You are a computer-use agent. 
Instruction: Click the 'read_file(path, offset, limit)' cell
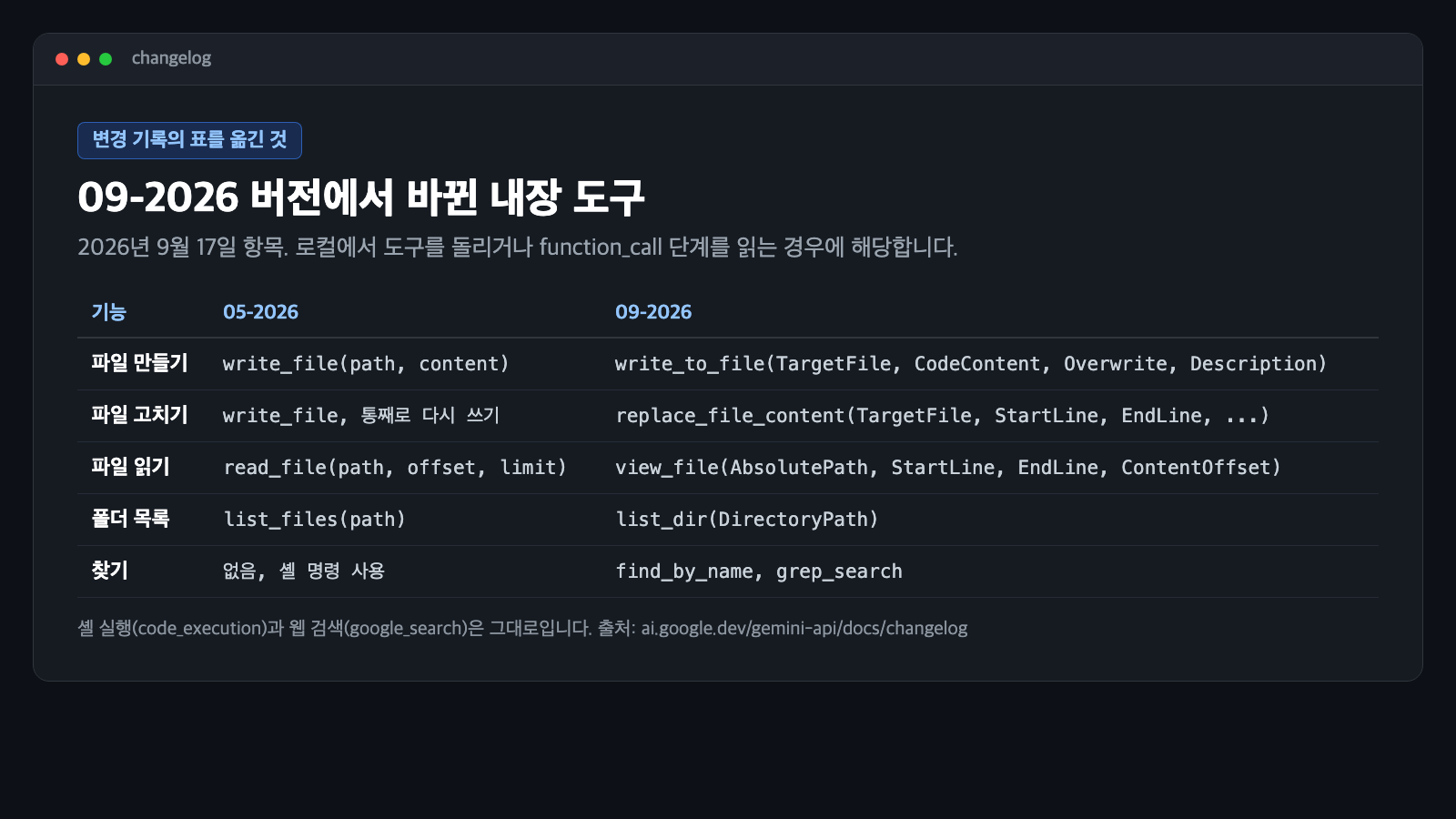tap(395, 468)
